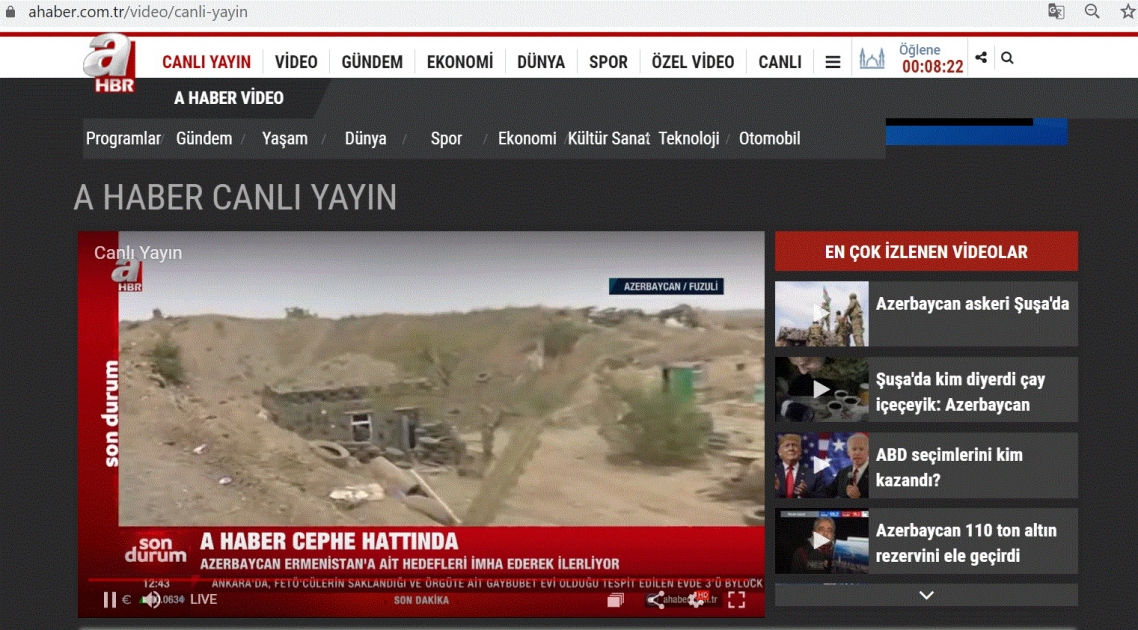The width and height of the screenshot is (1138, 630).
Task: Select the Gündem video category
Action: [x=204, y=139]
